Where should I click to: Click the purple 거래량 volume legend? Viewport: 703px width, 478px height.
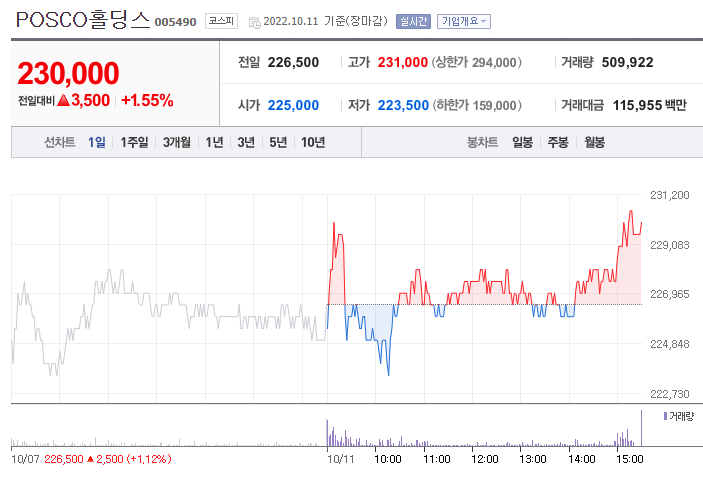click(x=678, y=416)
